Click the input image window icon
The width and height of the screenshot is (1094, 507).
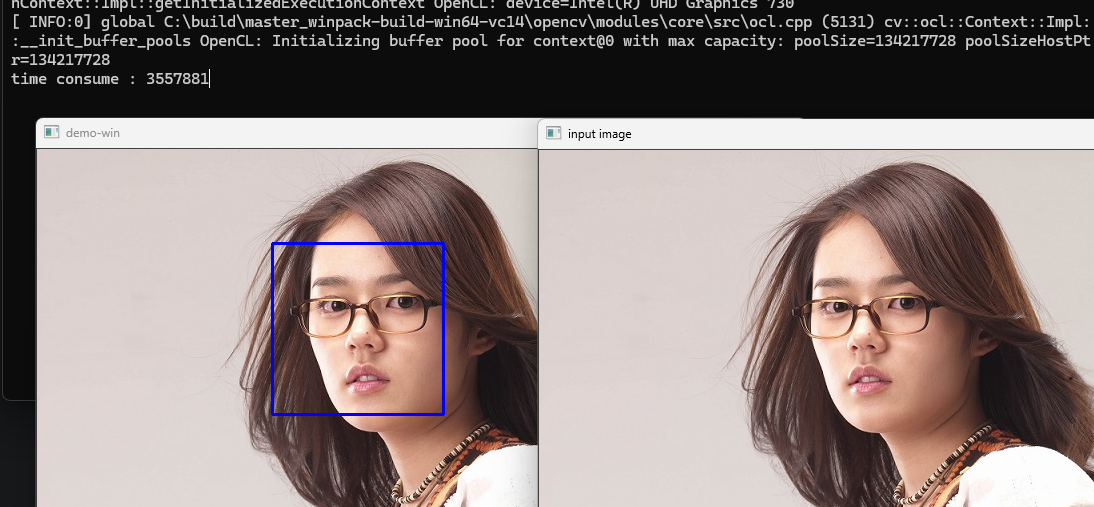(x=554, y=133)
